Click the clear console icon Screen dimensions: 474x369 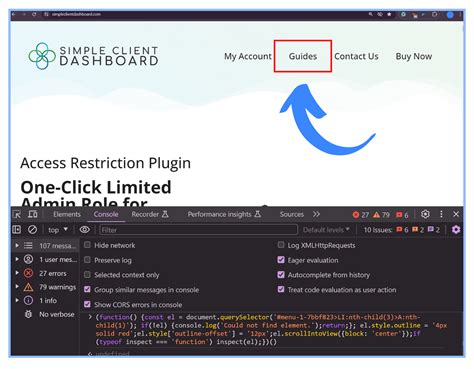click(x=32, y=230)
